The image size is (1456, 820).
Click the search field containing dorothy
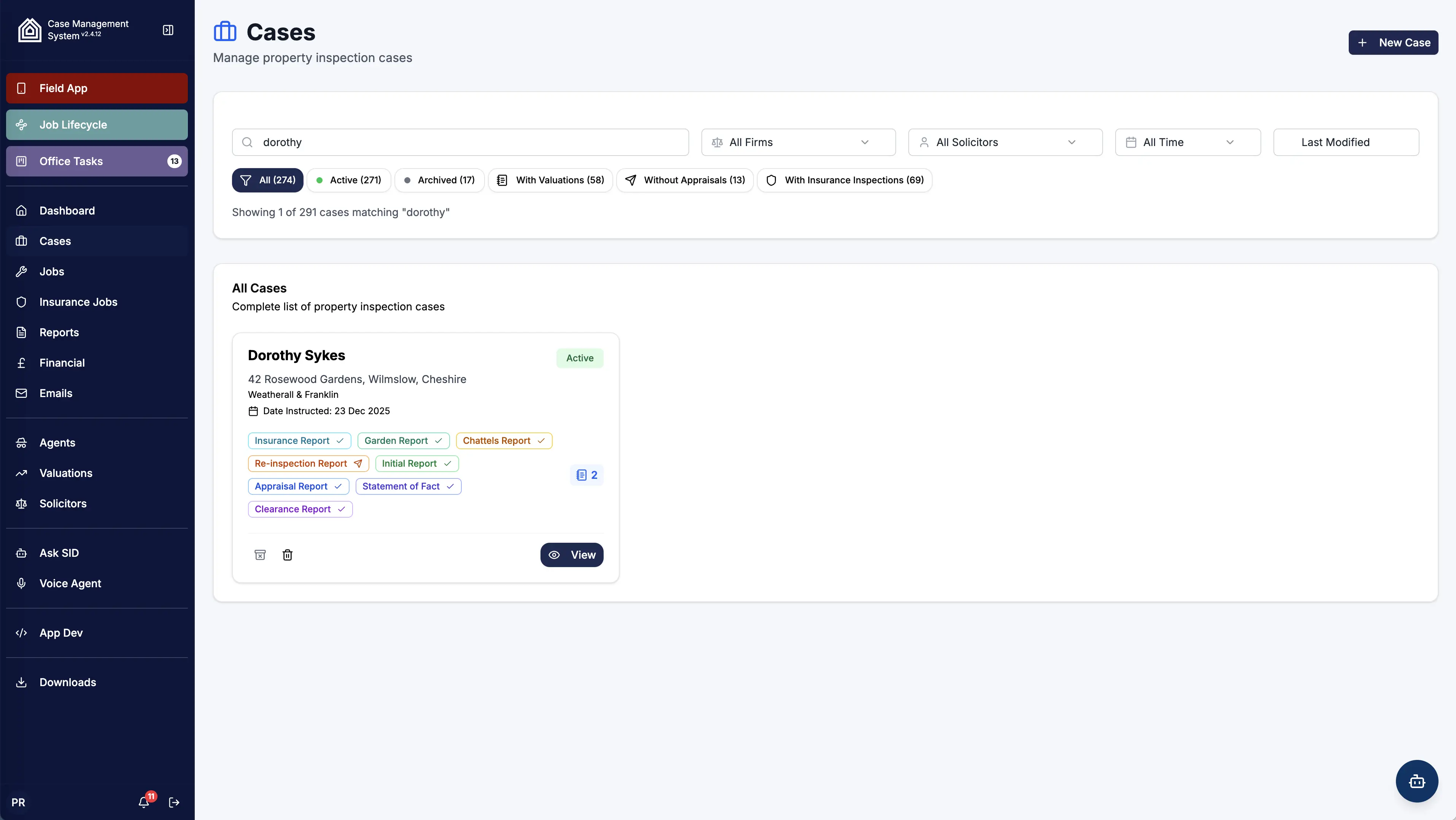[x=461, y=142]
